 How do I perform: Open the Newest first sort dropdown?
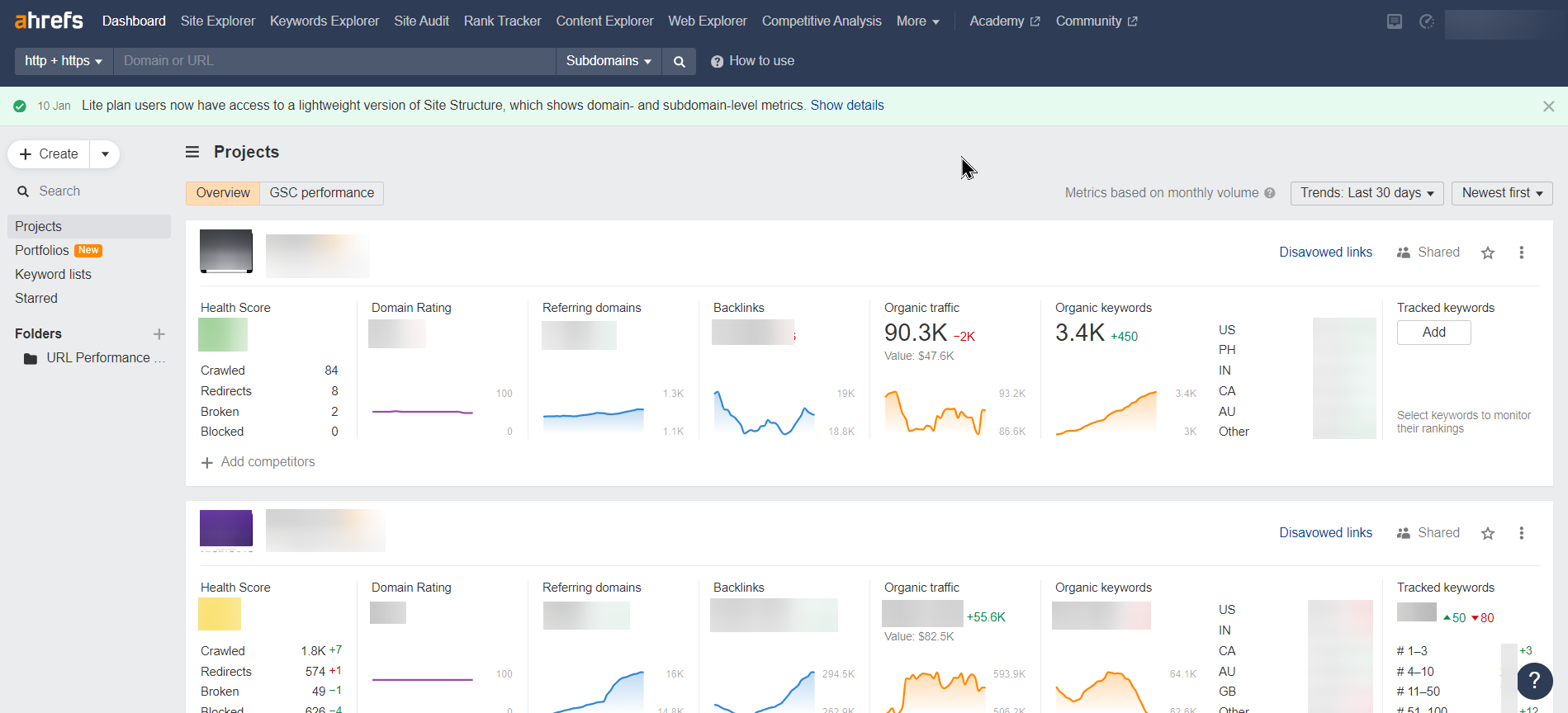(x=1501, y=193)
